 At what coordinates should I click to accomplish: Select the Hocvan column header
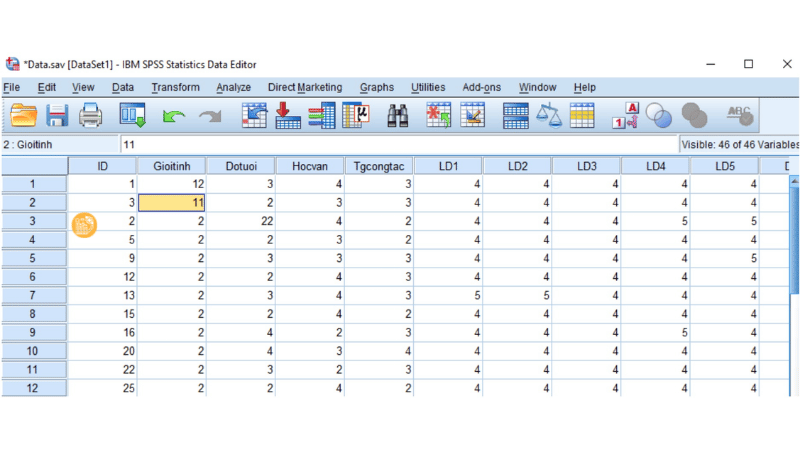click(x=309, y=165)
